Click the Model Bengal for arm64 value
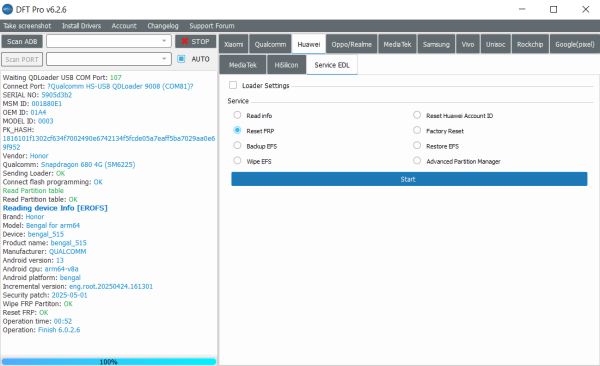 [53, 225]
